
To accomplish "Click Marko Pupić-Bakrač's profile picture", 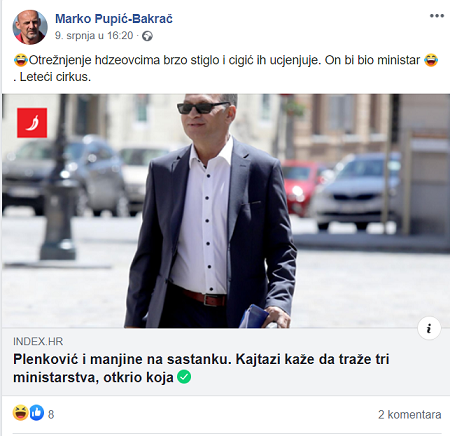I will tap(30, 27).
